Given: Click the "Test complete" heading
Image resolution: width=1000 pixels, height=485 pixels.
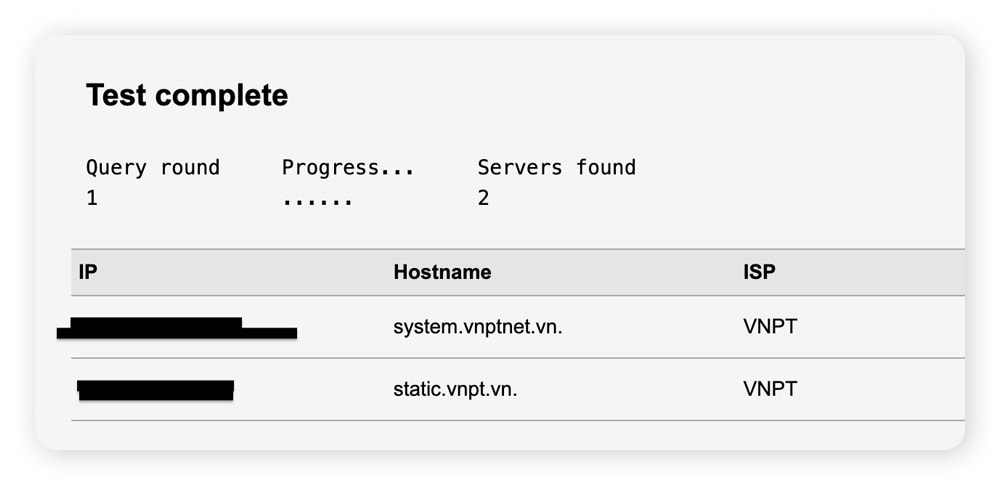Looking at the screenshot, I should coord(187,95).
